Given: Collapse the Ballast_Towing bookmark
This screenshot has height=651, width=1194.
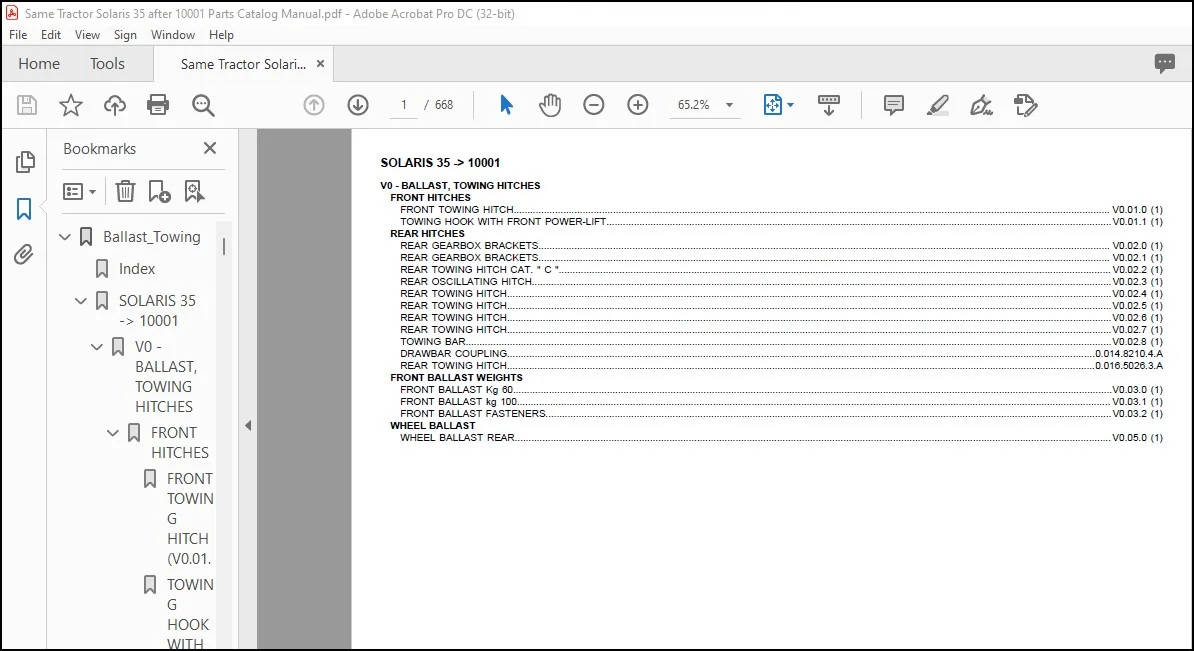Looking at the screenshot, I should [65, 238].
